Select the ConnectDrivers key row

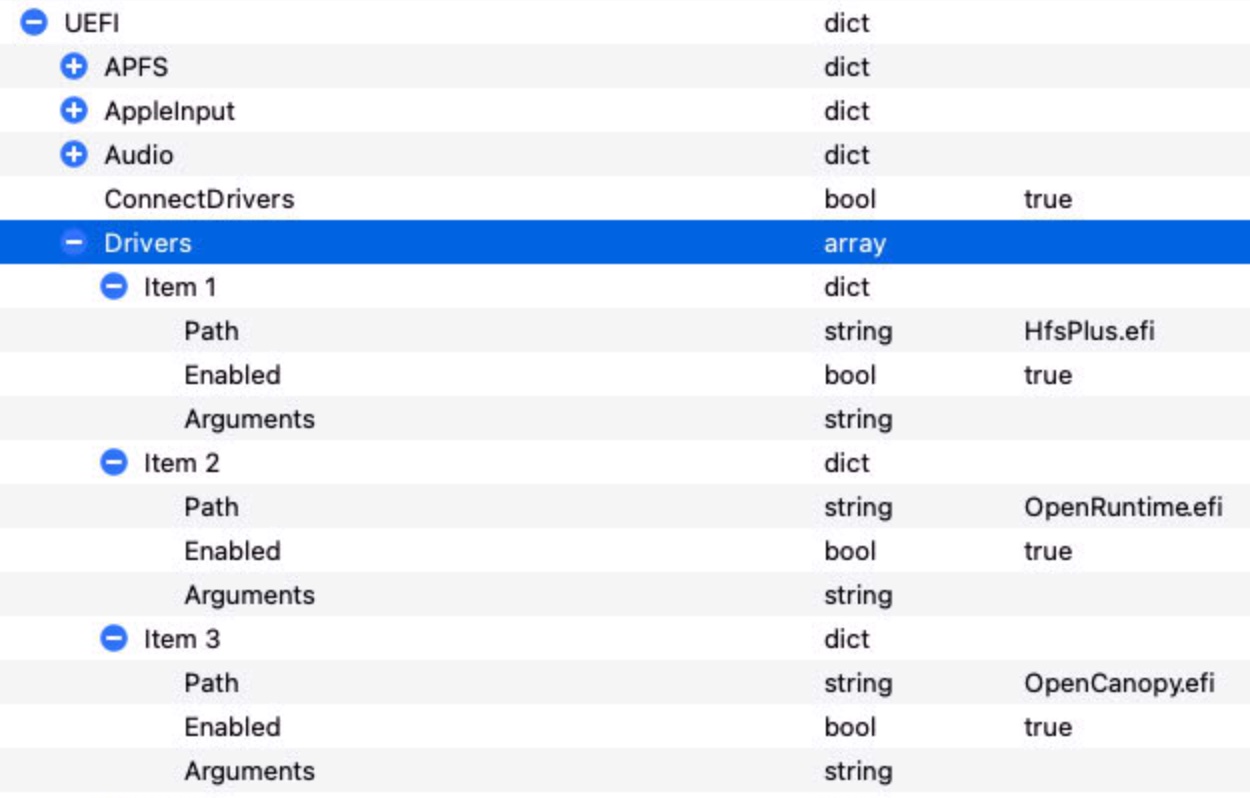(x=625, y=198)
